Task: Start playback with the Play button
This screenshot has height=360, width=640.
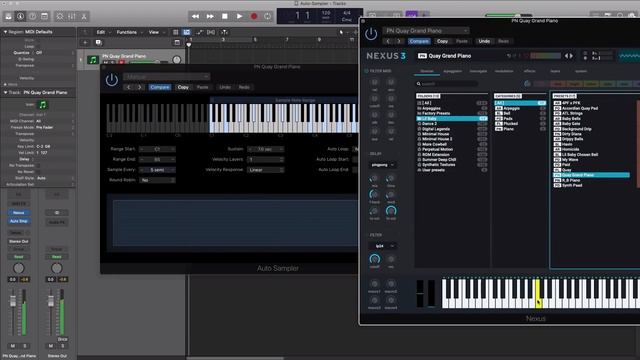Action: coord(239,16)
